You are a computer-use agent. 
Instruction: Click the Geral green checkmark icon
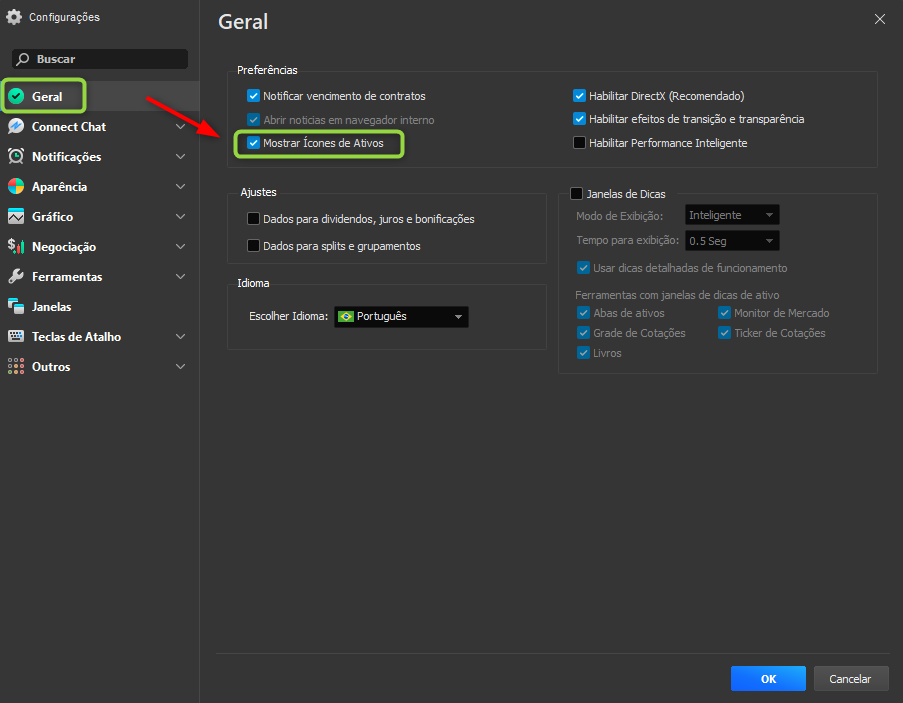tap(16, 96)
